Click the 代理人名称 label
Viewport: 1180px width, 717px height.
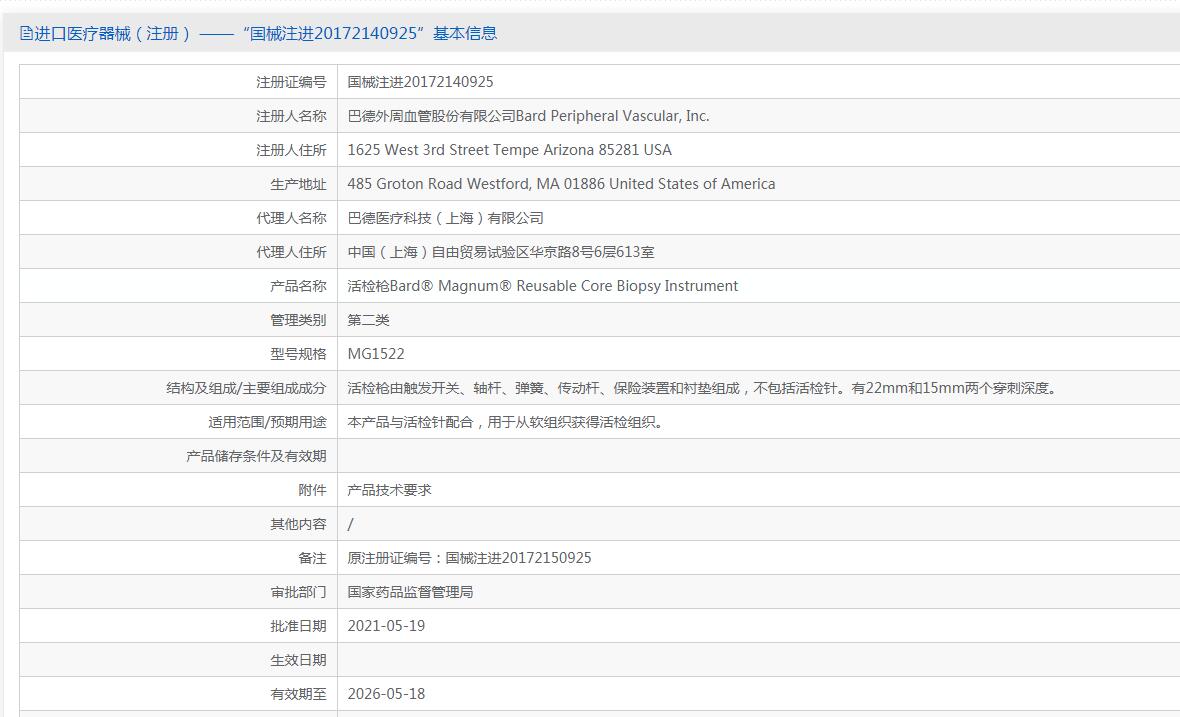coord(291,218)
